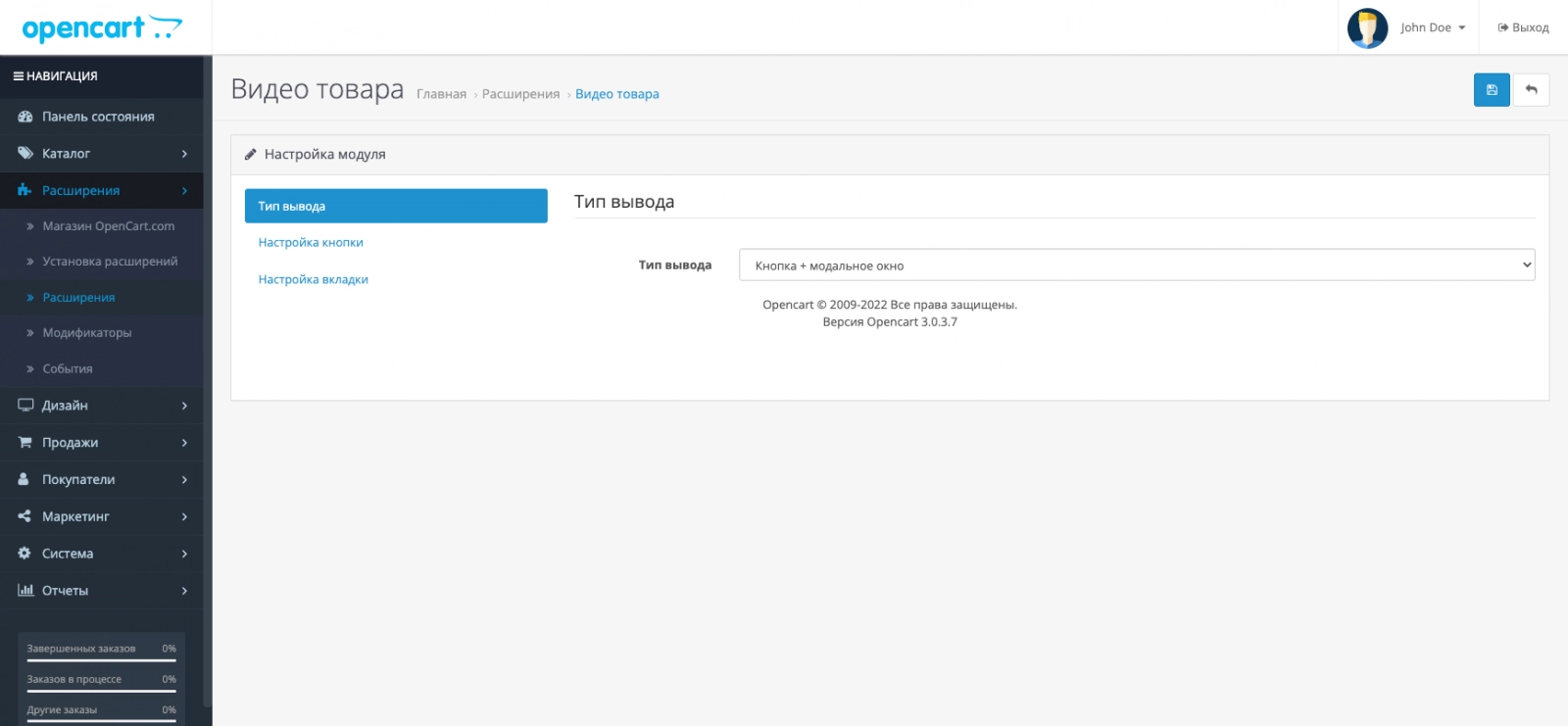The height and width of the screenshot is (726, 1568).
Task: Click the OpenCart logo
Action: click(102, 28)
